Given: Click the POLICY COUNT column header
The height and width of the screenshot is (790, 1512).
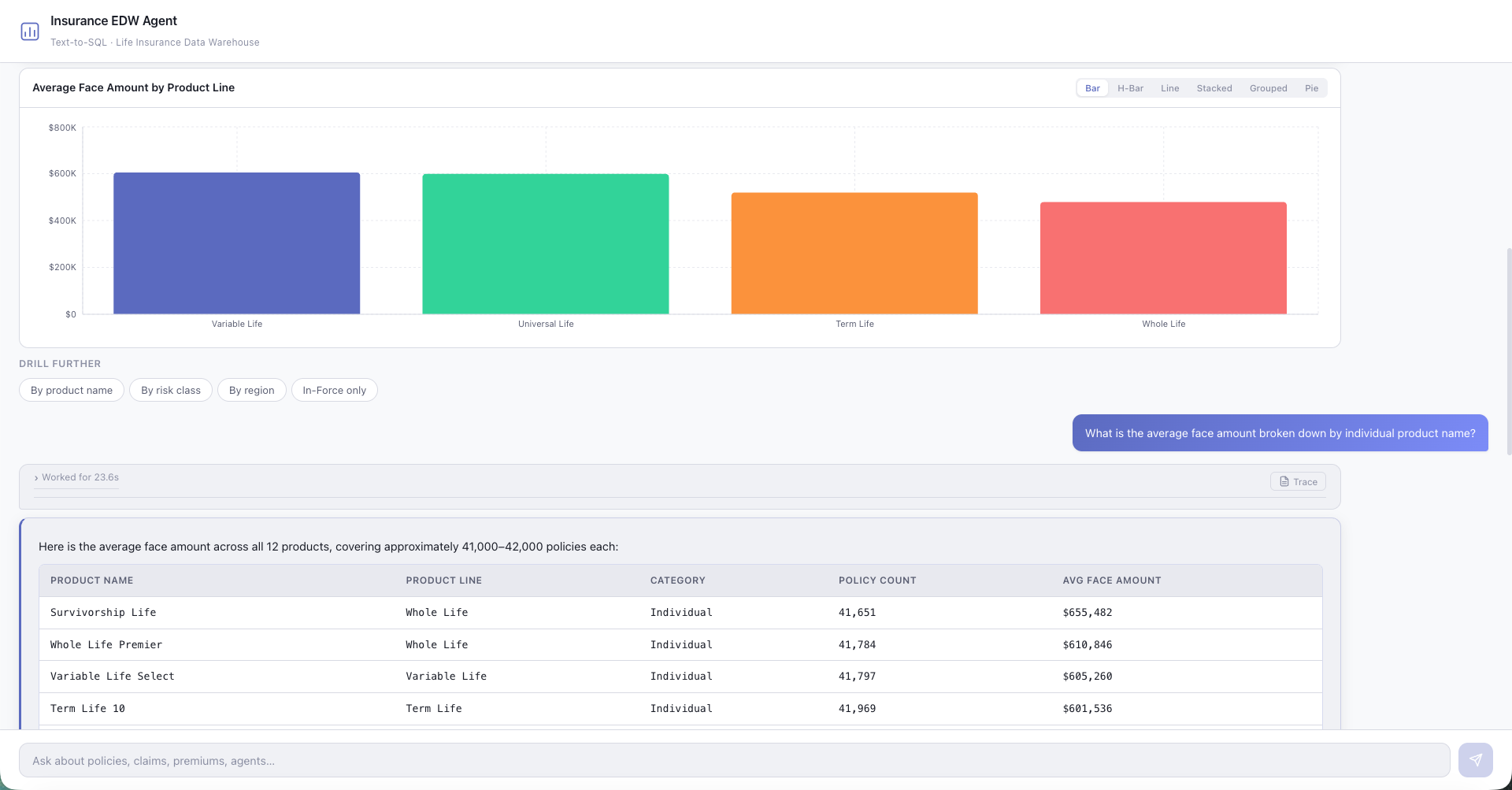Looking at the screenshot, I should (x=877, y=580).
